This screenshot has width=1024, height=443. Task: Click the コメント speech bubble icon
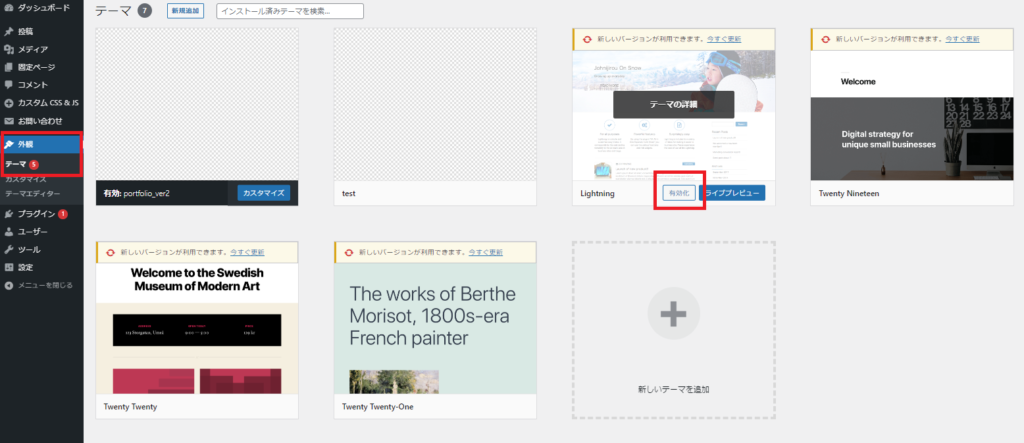pos(9,85)
